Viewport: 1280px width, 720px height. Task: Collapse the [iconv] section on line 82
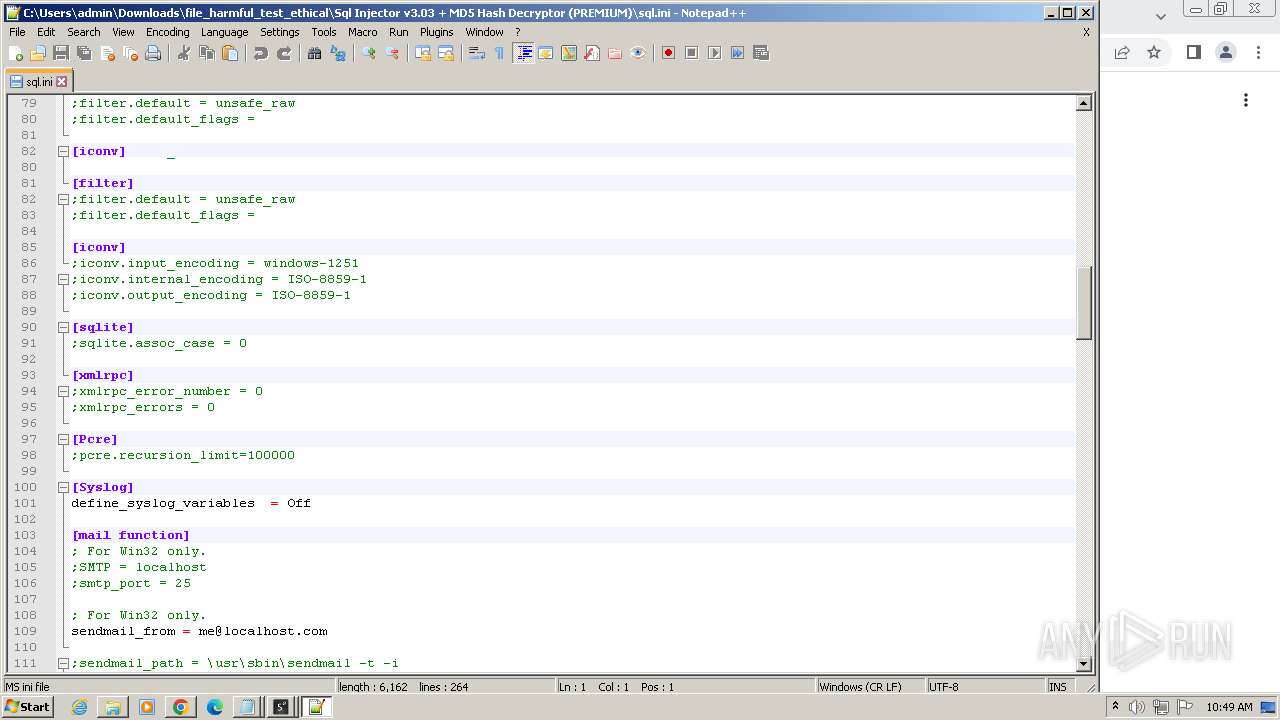pos(63,151)
